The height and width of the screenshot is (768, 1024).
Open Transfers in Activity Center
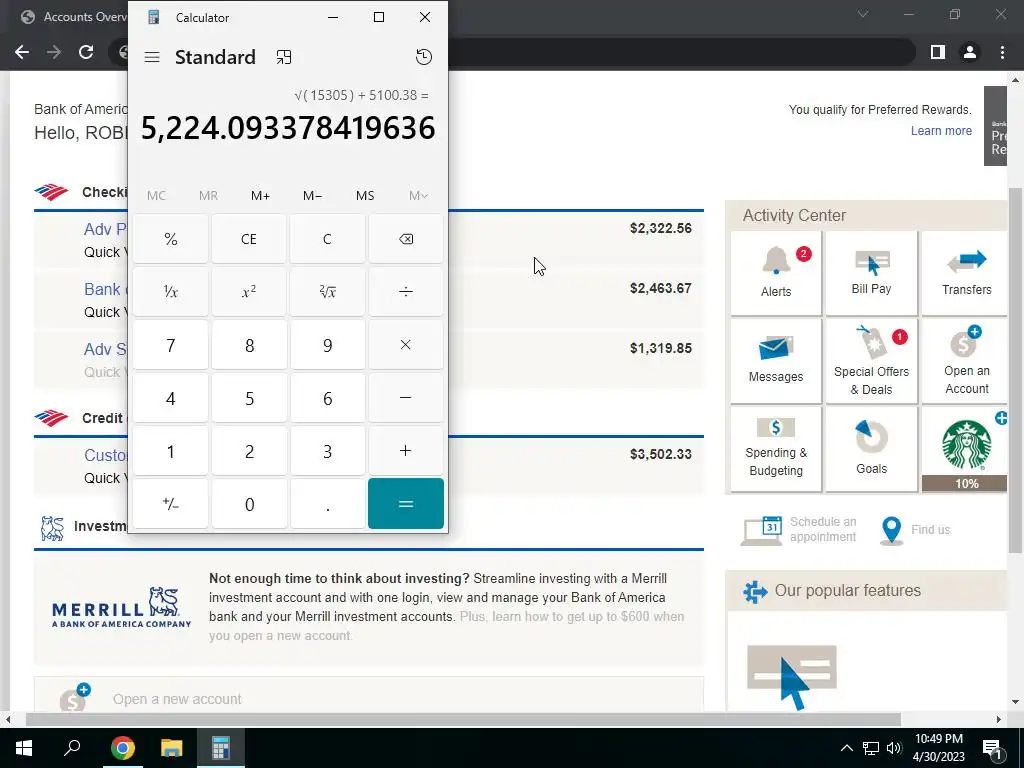click(966, 273)
